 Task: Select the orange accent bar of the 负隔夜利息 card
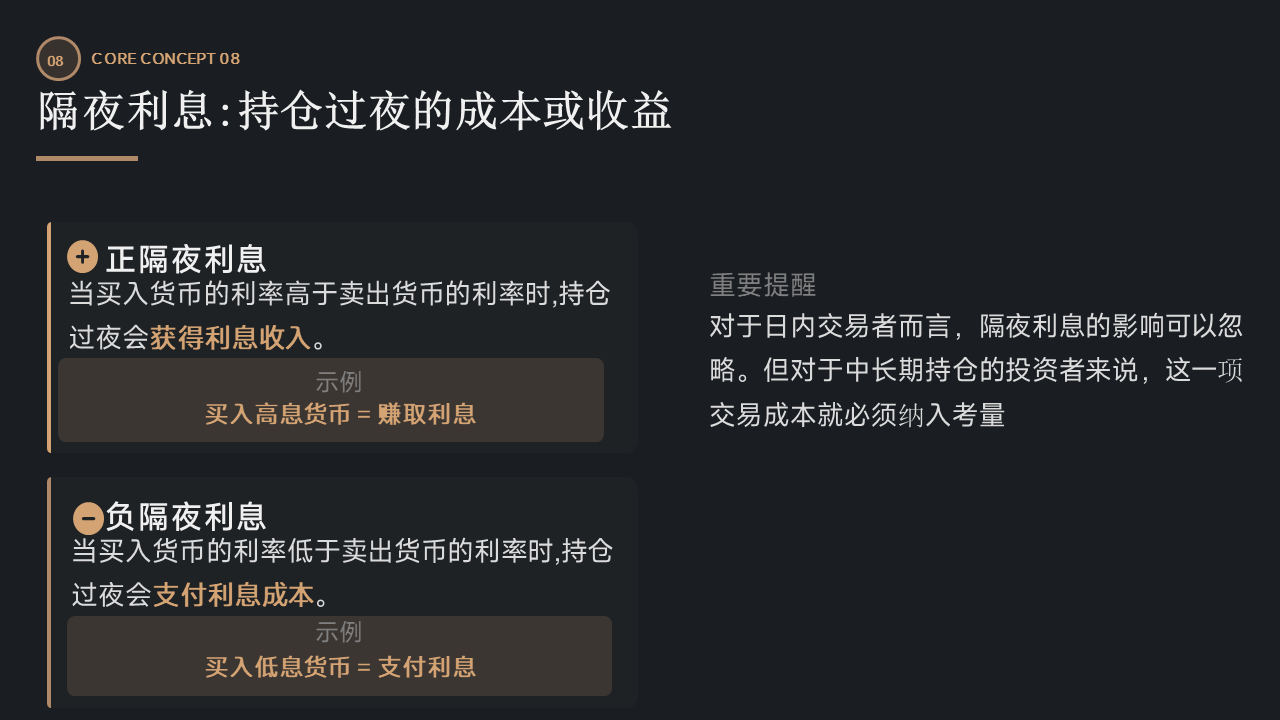pyautogui.click(x=49, y=592)
